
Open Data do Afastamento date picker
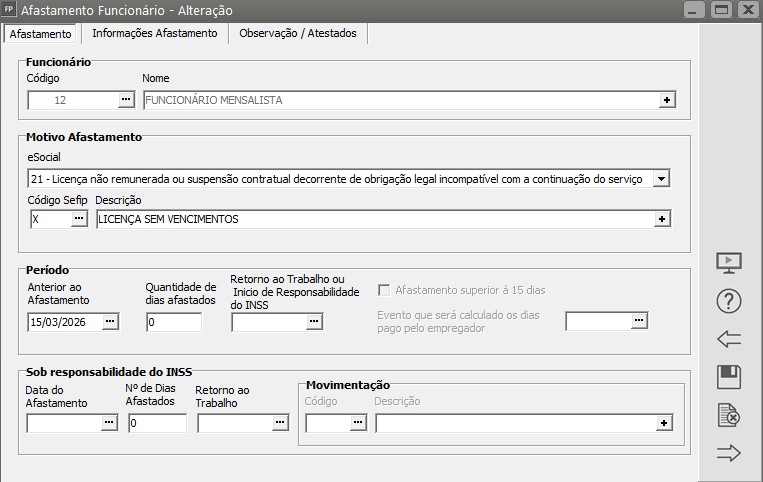110,424
